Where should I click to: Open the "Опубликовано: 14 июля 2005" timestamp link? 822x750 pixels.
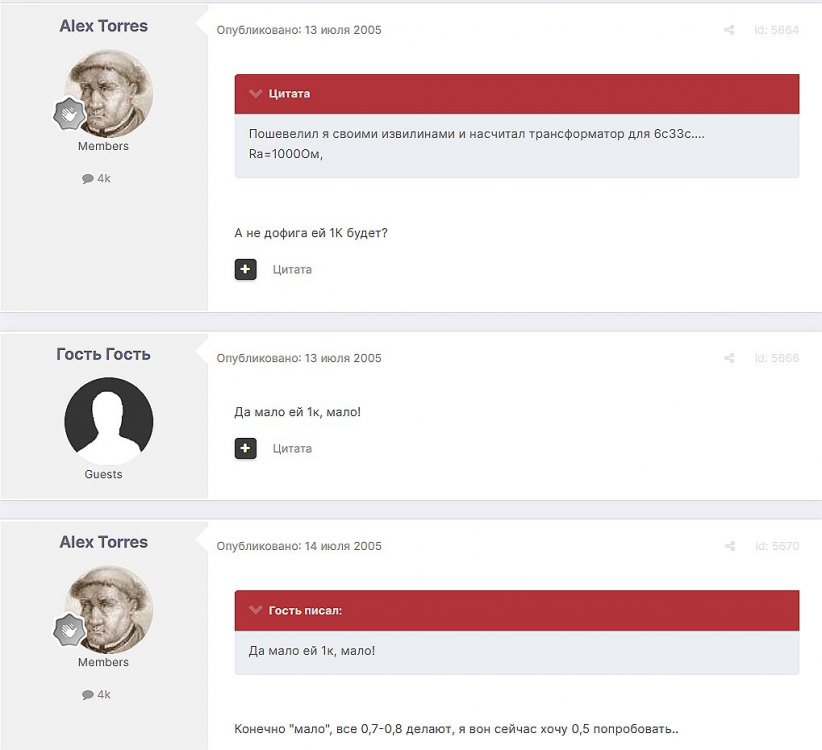coord(299,546)
